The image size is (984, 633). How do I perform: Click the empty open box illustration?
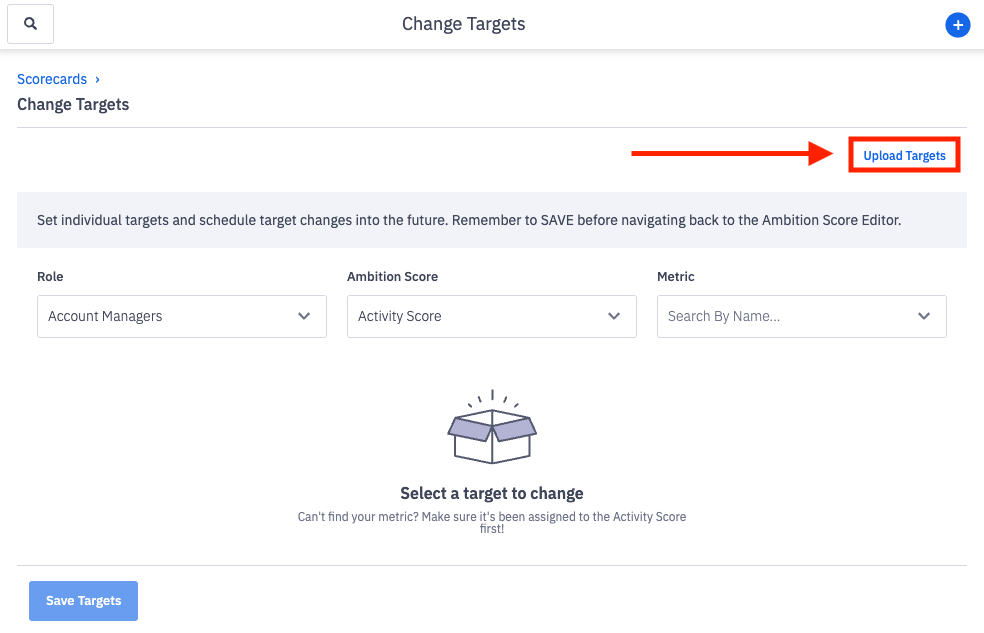coord(491,428)
